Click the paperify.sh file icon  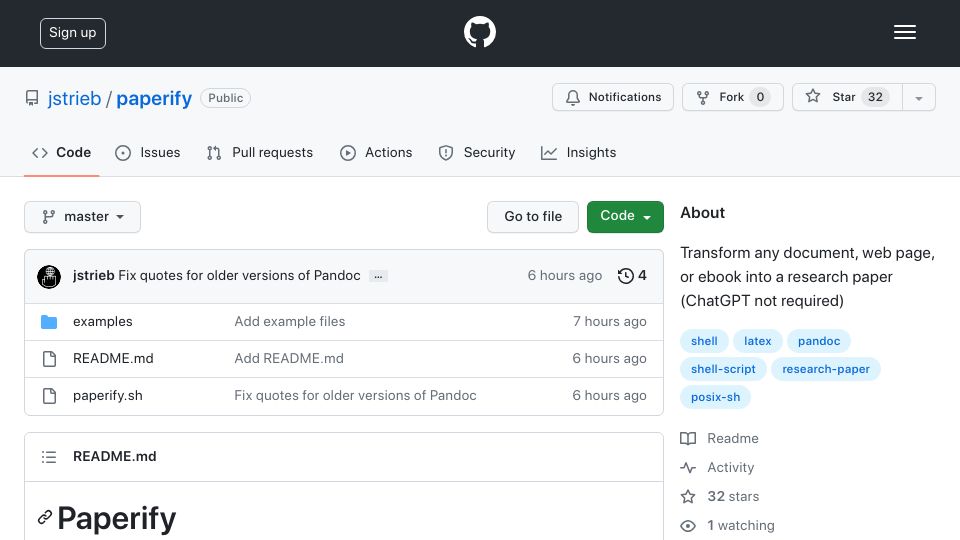click(x=50, y=396)
